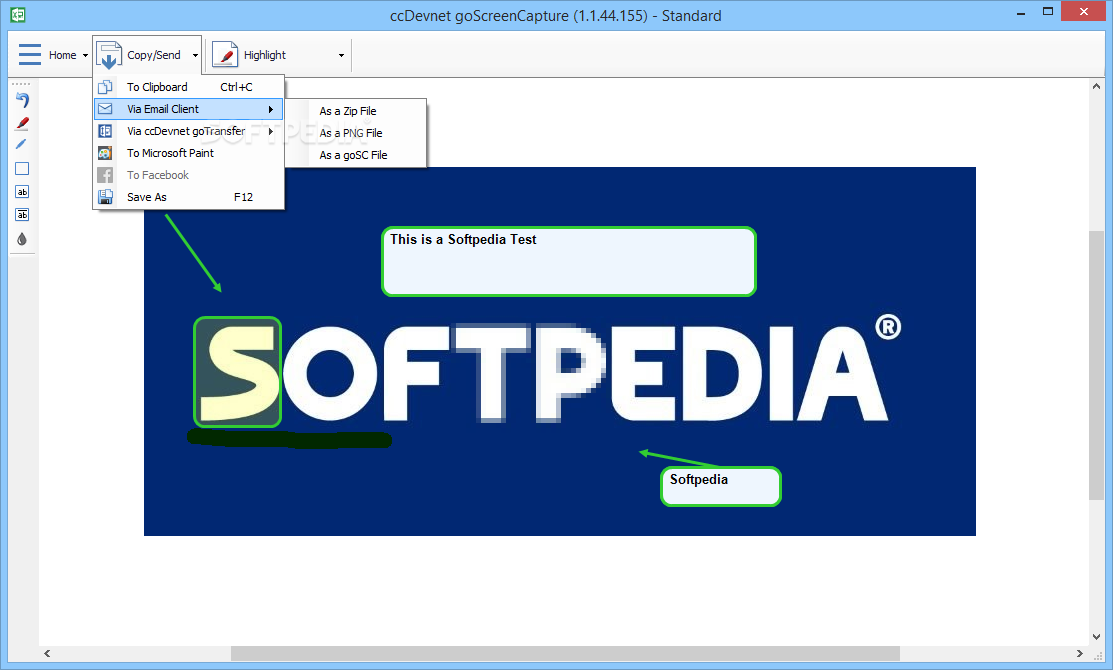Click the scroll down arrow
Screen dimensions: 1113x670
(1097, 637)
